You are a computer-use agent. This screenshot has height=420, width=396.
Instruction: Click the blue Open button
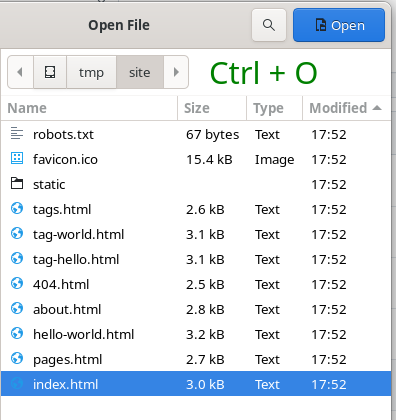point(339,25)
